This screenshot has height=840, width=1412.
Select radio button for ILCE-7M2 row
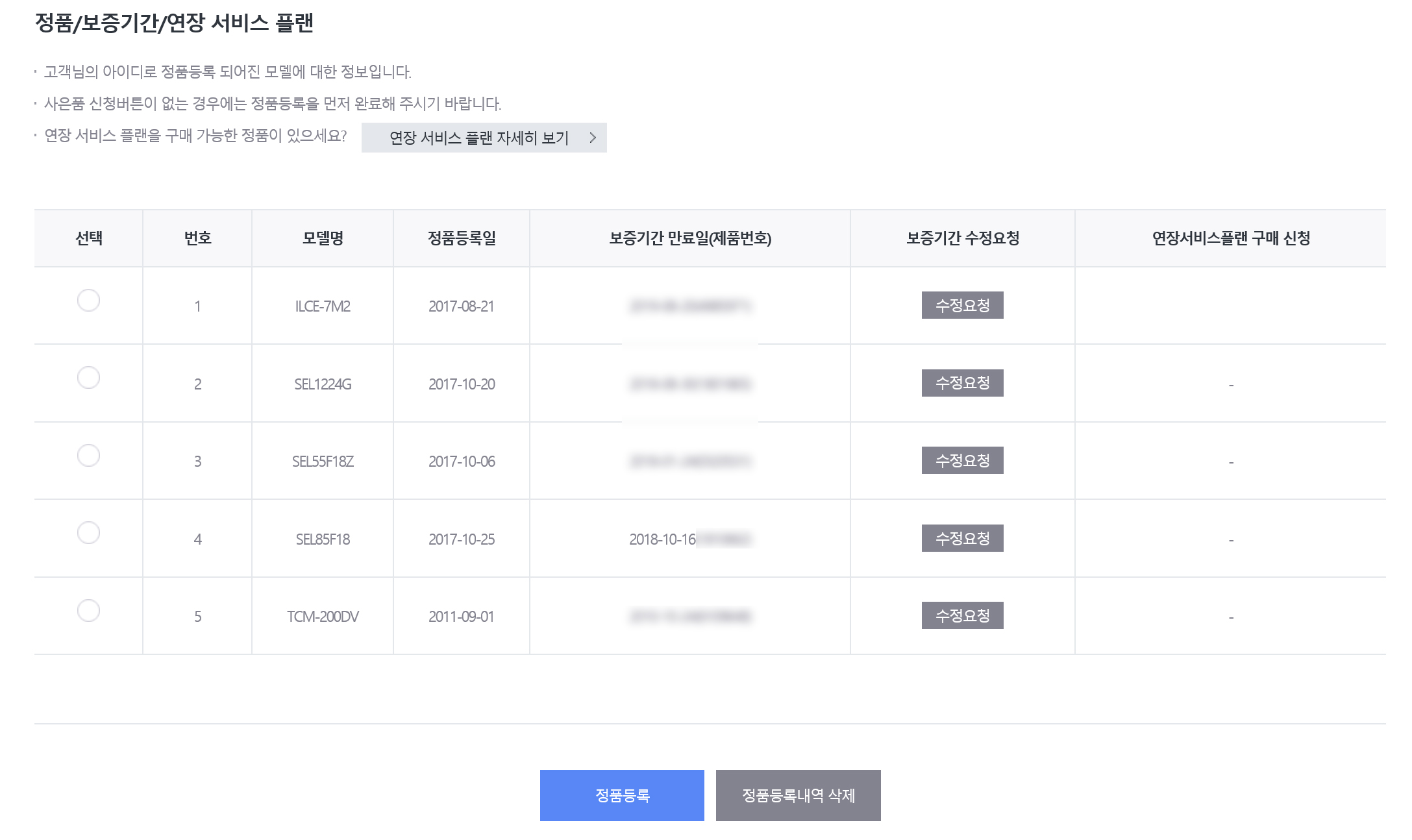click(88, 300)
